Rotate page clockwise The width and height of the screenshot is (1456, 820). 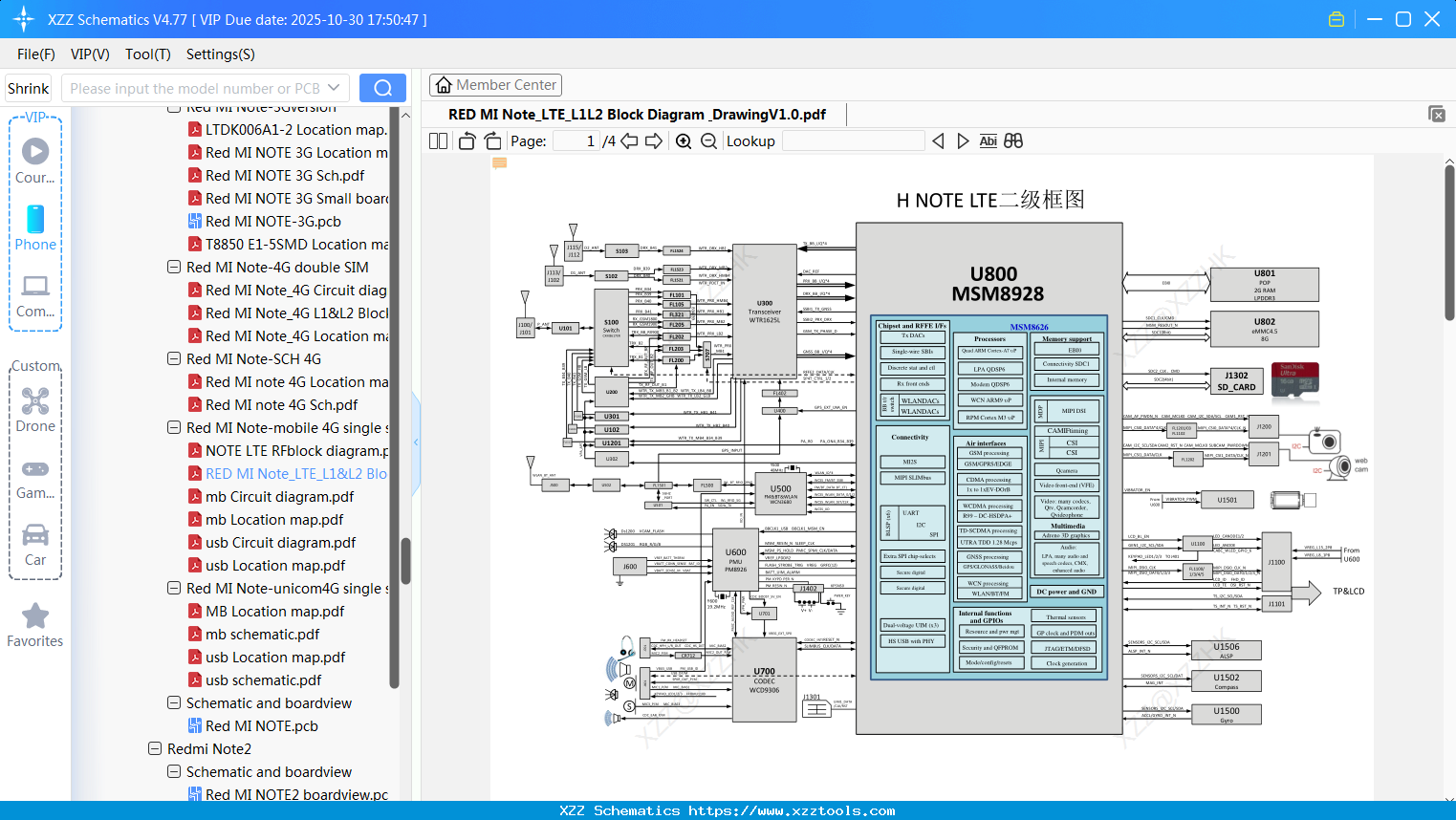pyautogui.click(x=492, y=141)
